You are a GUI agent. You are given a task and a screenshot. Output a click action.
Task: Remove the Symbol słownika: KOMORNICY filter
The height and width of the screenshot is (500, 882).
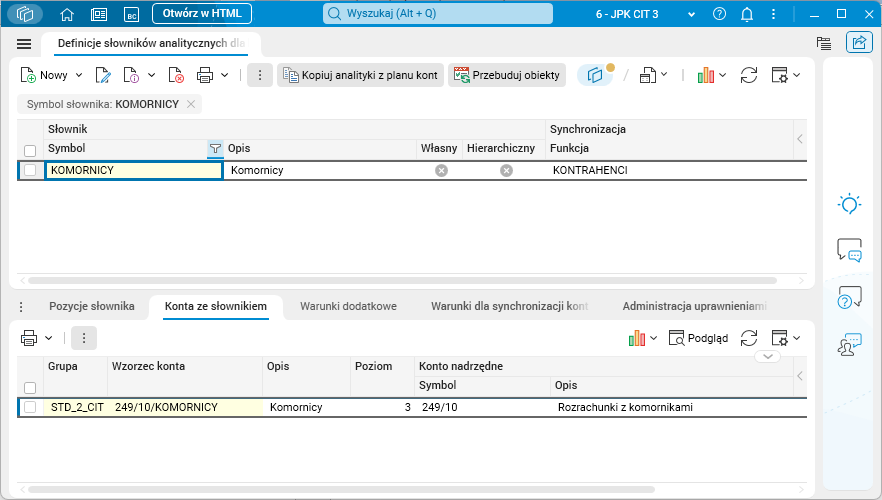point(191,104)
